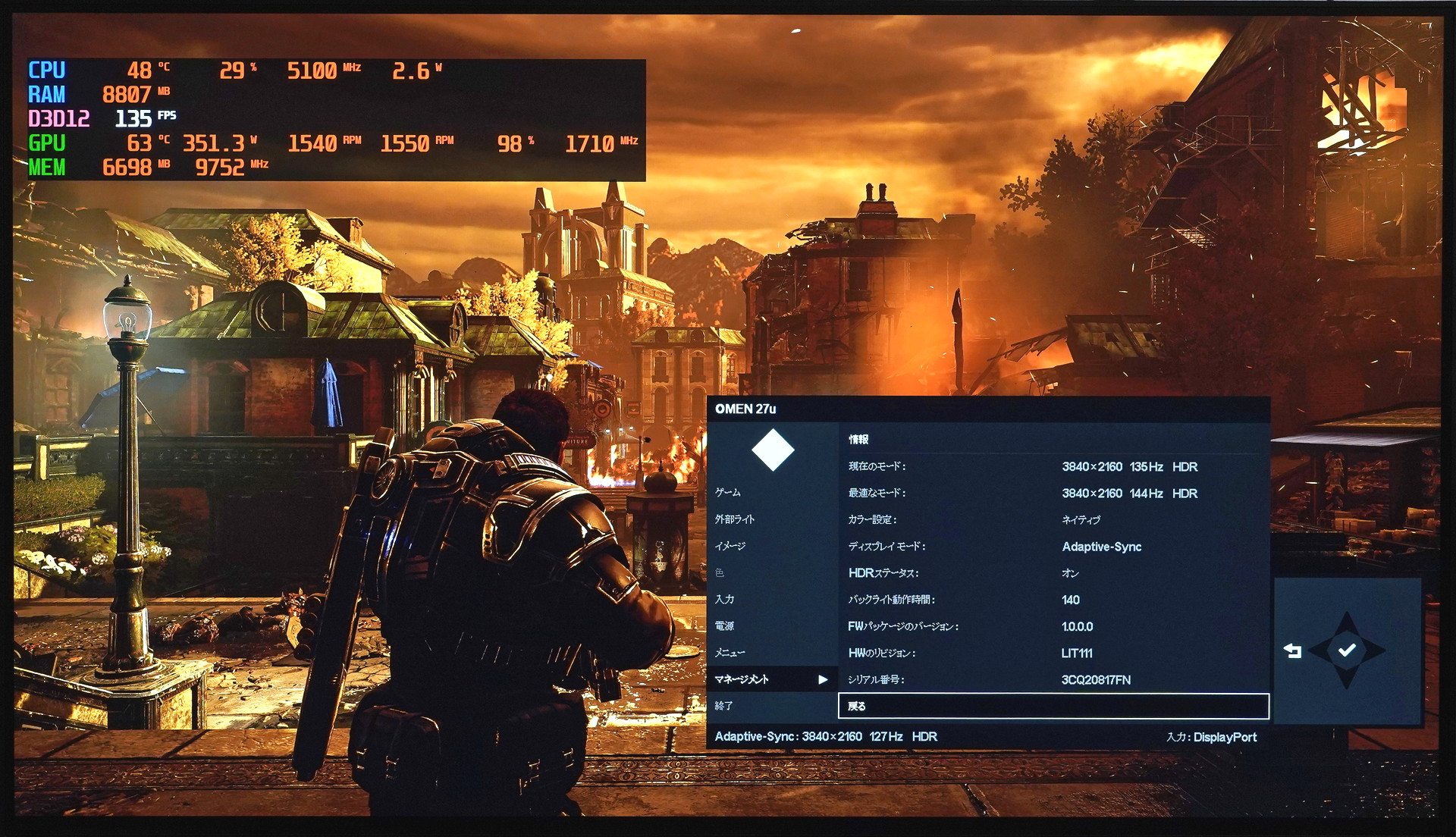
Task: Click the 8807 MB RAM reading
Action: pyautogui.click(x=136, y=95)
